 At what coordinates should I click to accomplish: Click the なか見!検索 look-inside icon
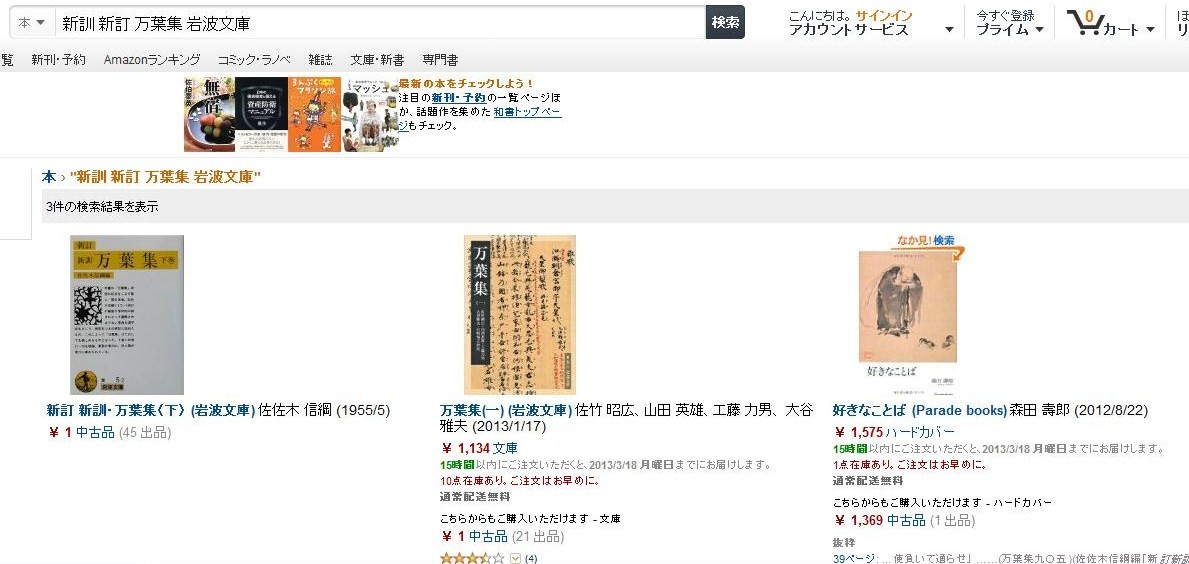925,244
